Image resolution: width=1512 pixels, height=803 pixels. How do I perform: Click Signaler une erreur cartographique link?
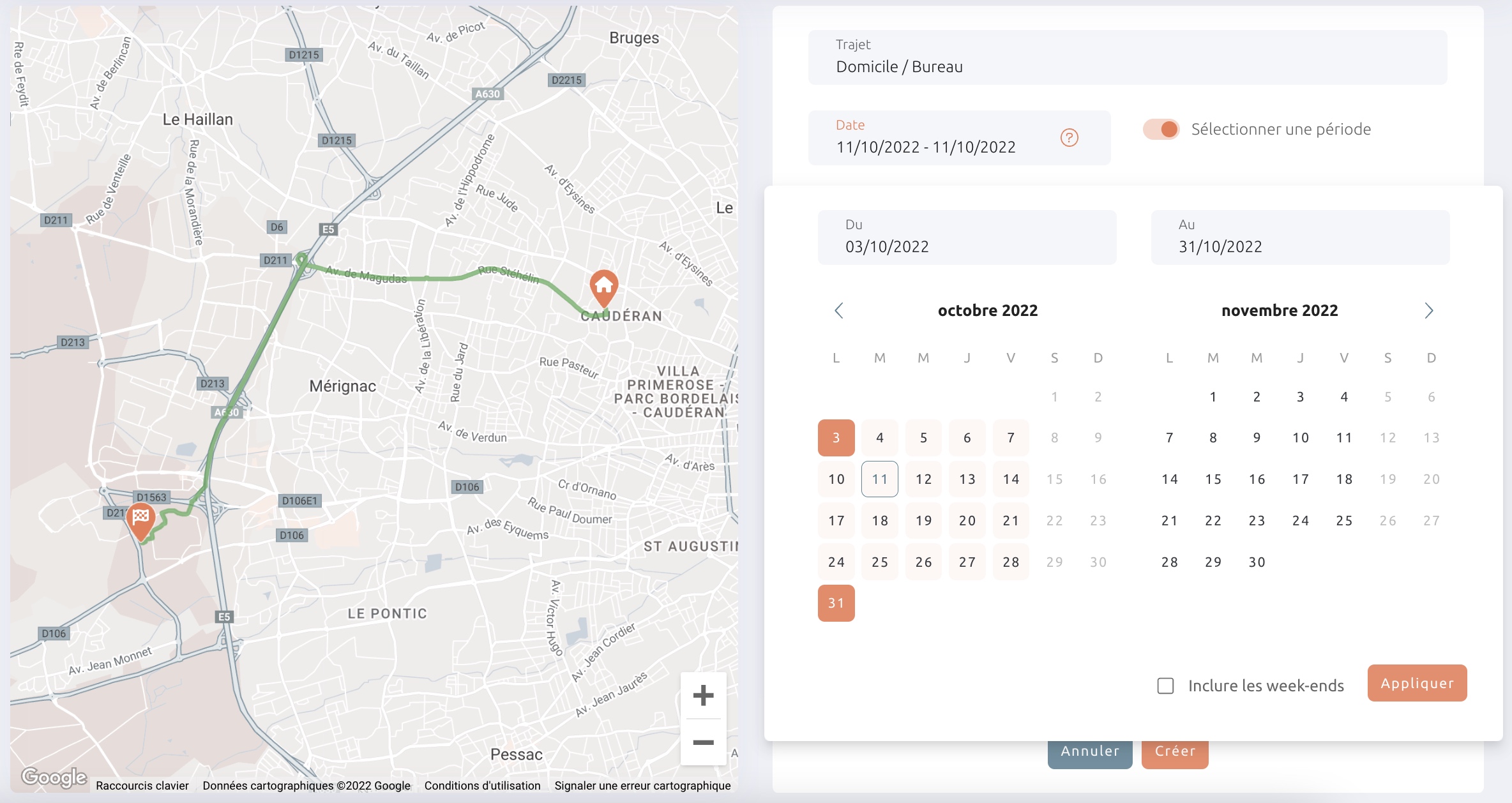[642, 786]
